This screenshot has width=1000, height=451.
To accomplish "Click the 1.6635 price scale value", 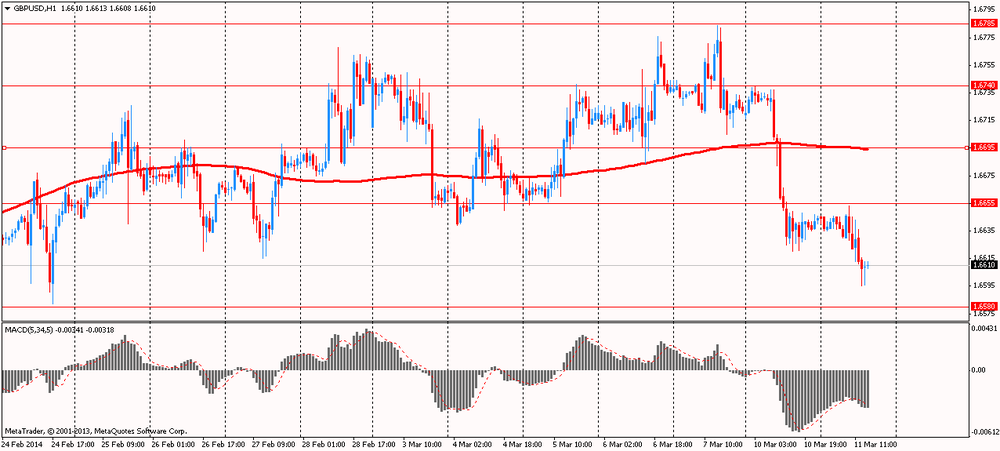I will click(985, 230).
